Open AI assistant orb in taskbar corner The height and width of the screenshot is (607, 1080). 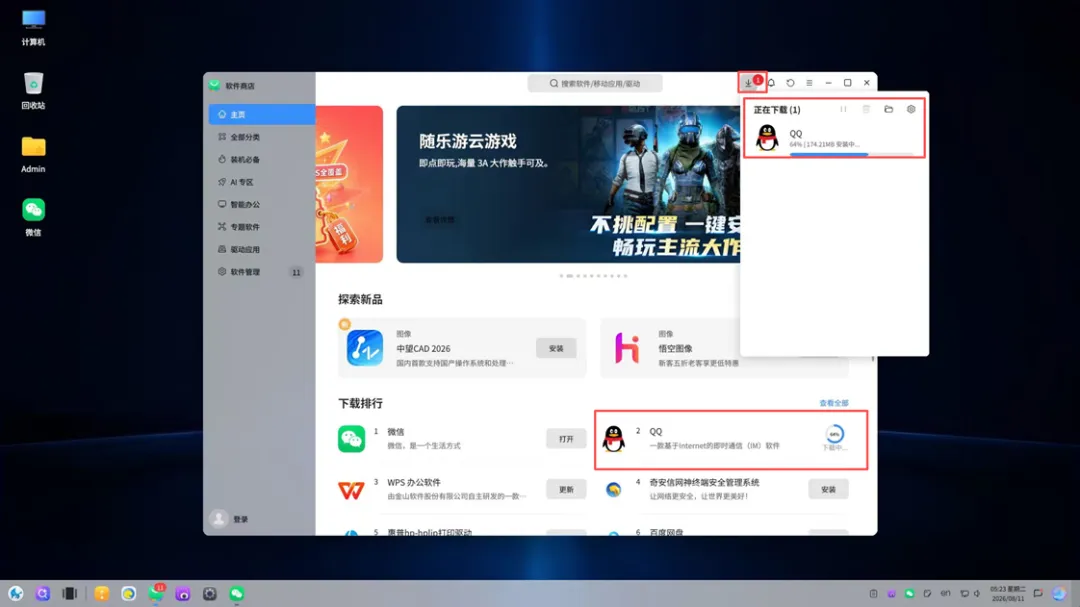point(1059,593)
